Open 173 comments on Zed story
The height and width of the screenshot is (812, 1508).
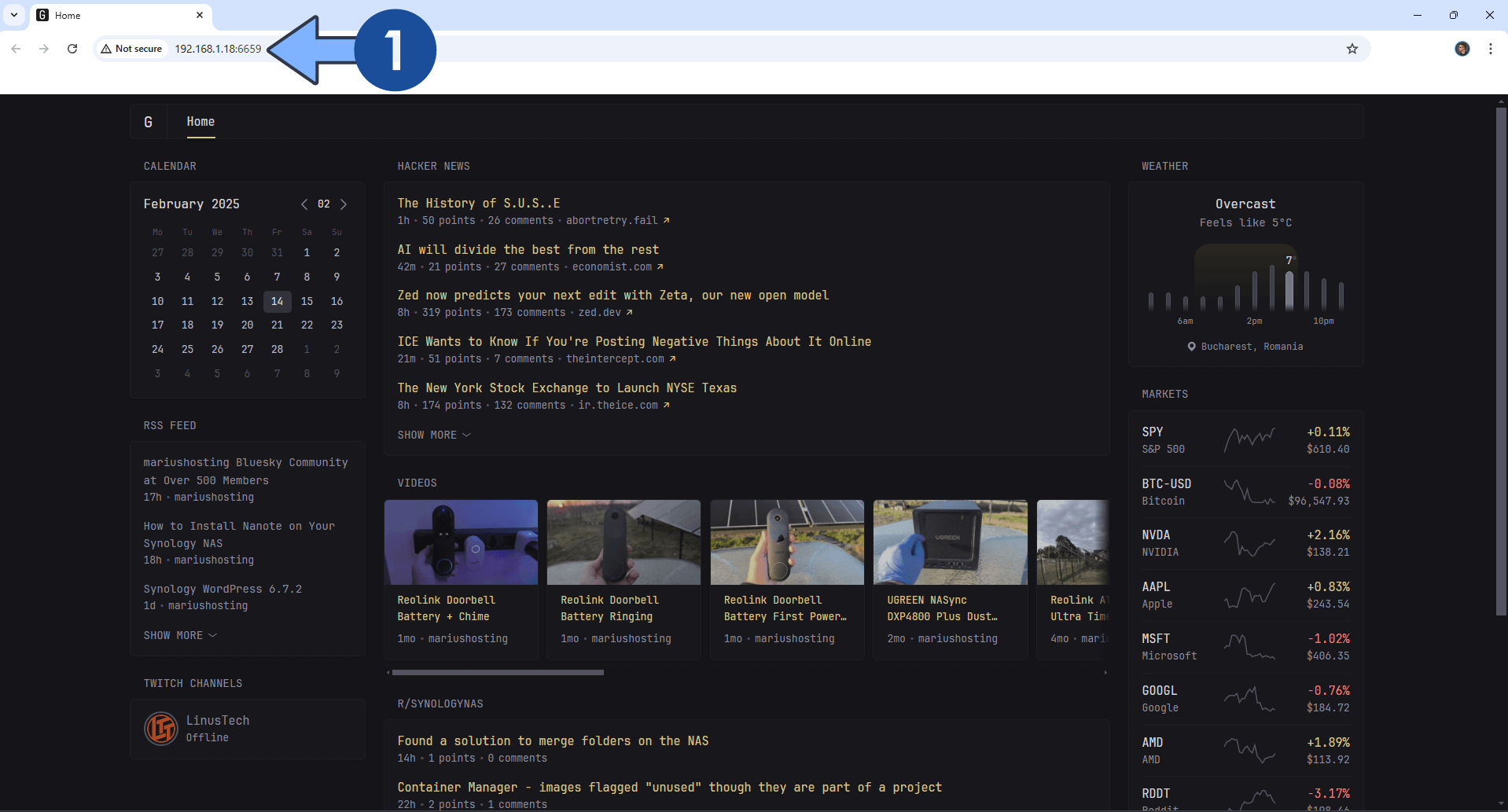[x=530, y=313]
